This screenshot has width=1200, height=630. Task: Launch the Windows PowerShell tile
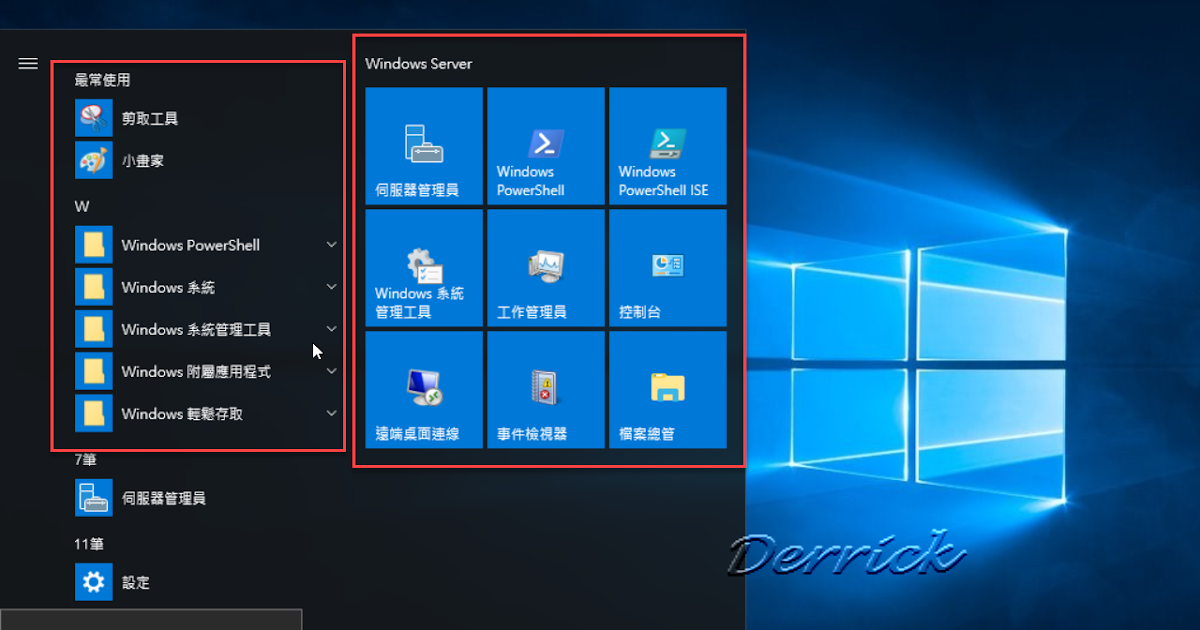[x=546, y=146]
